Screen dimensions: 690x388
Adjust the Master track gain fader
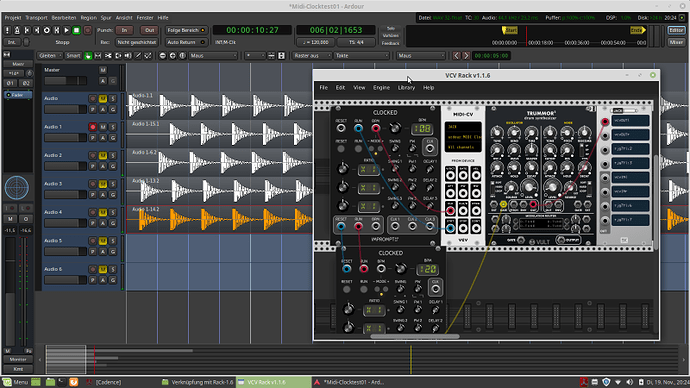click(x=65, y=81)
